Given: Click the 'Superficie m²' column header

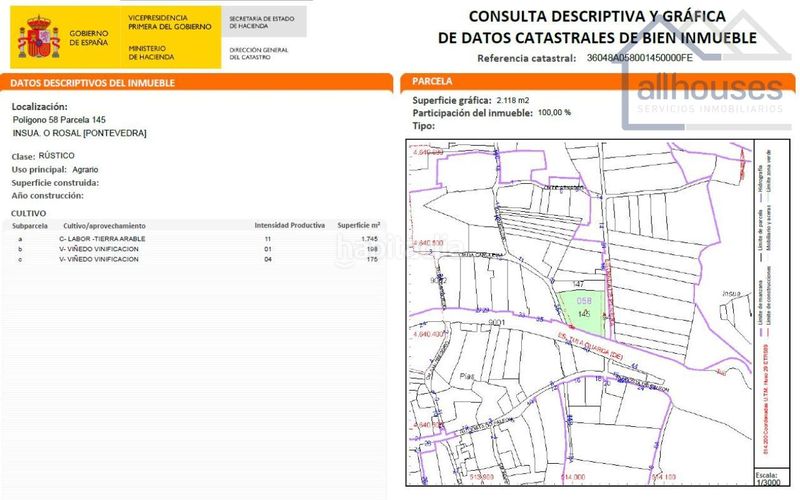Looking at the screenshot, I should click(x=358, y=225).
